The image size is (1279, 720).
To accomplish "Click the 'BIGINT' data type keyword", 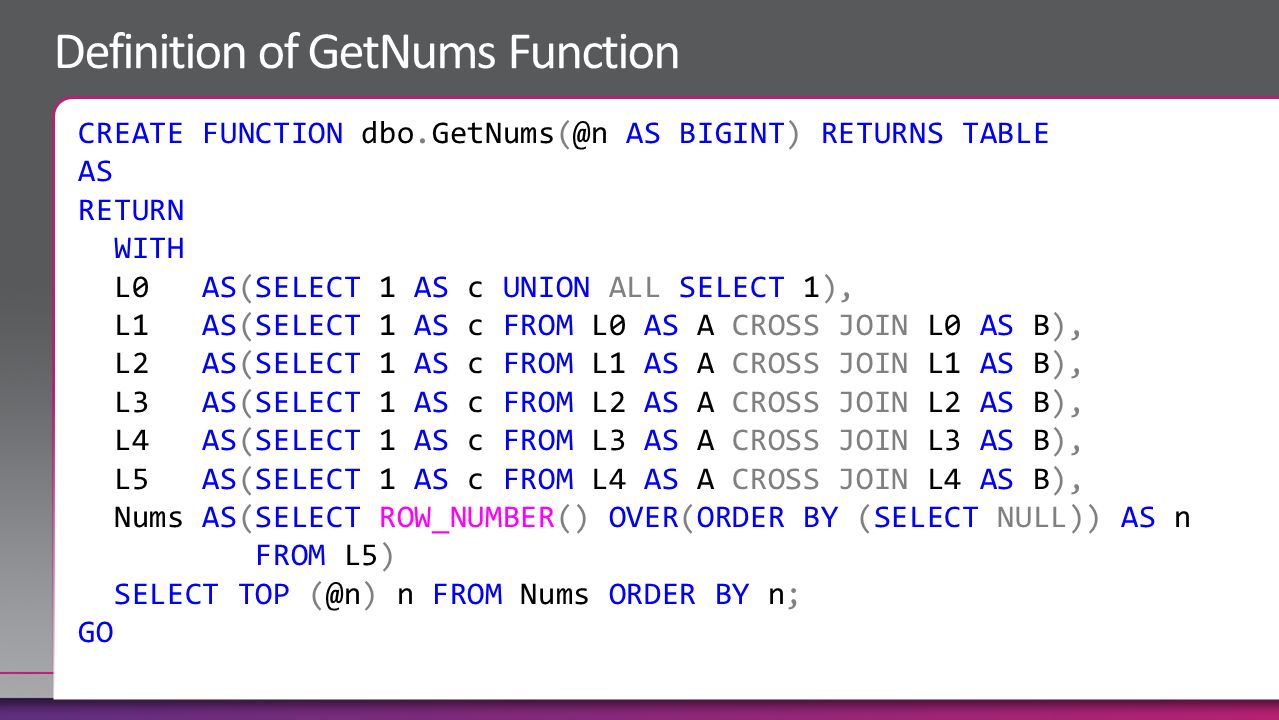I will pos(732,134).
